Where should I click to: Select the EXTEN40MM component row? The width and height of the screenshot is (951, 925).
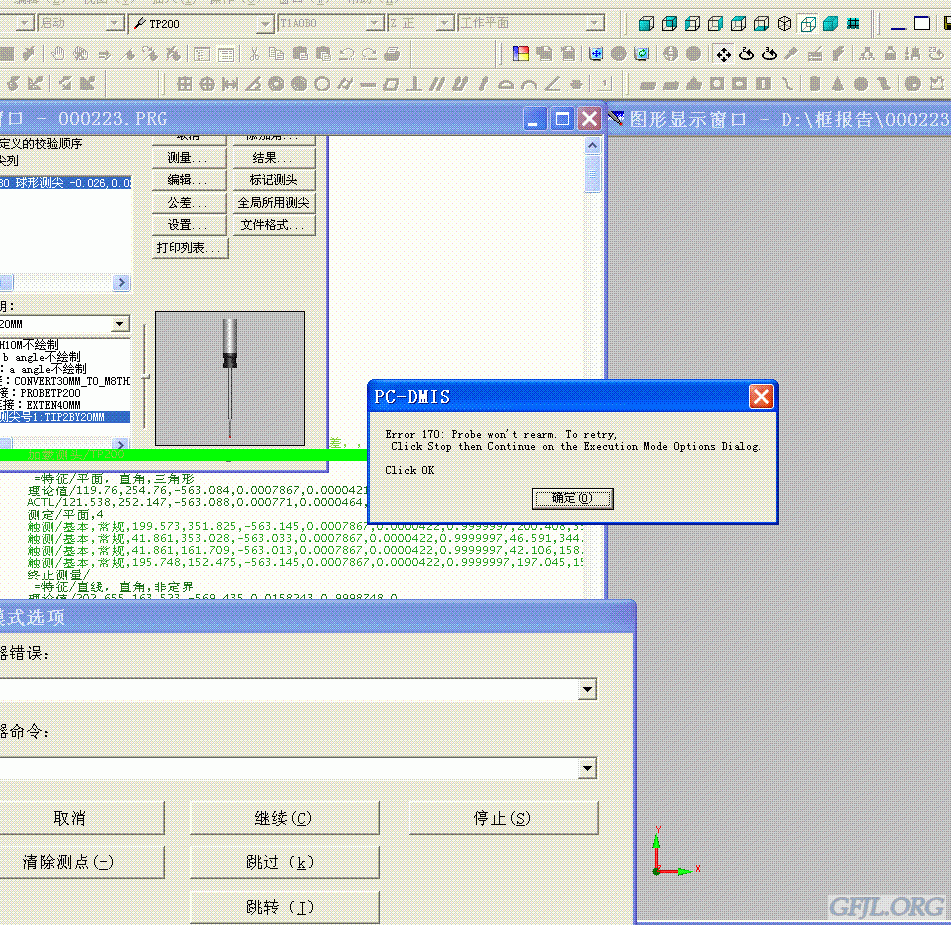[x=65, y=405]
